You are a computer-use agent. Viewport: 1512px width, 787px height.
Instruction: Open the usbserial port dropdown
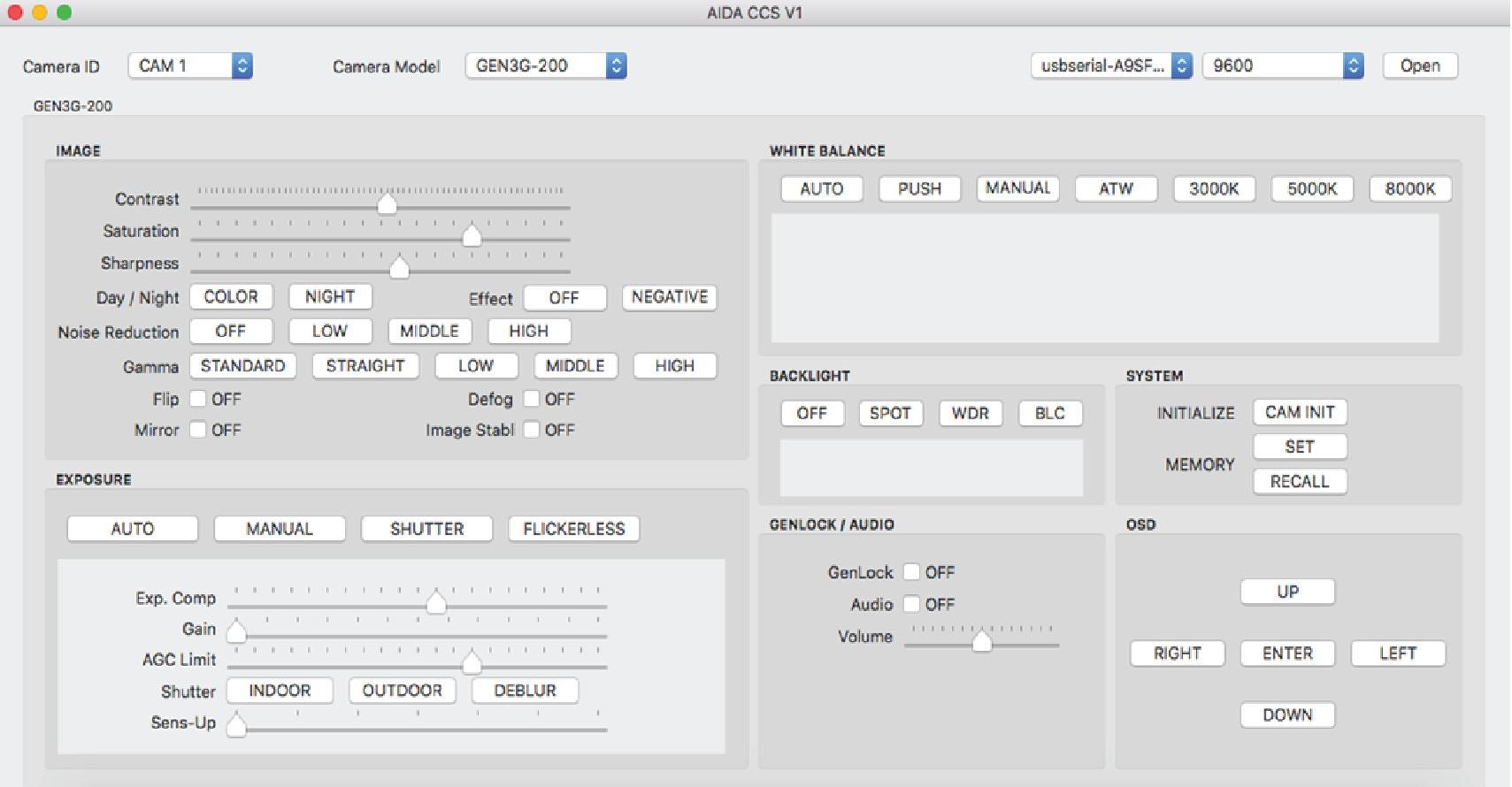point(1111,65)
